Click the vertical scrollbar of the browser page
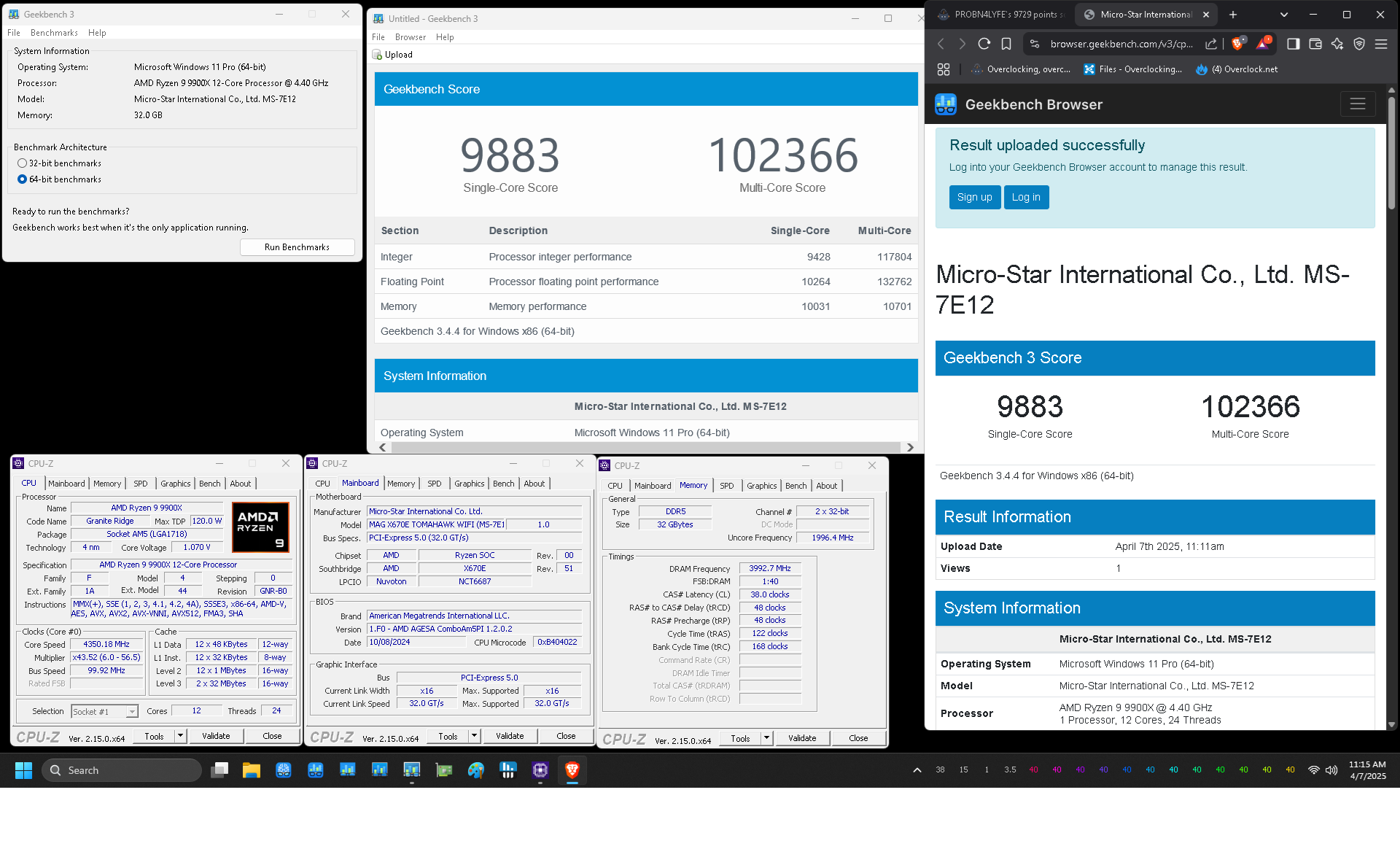Screen dimensions: 1400x849 point(1391,153)
